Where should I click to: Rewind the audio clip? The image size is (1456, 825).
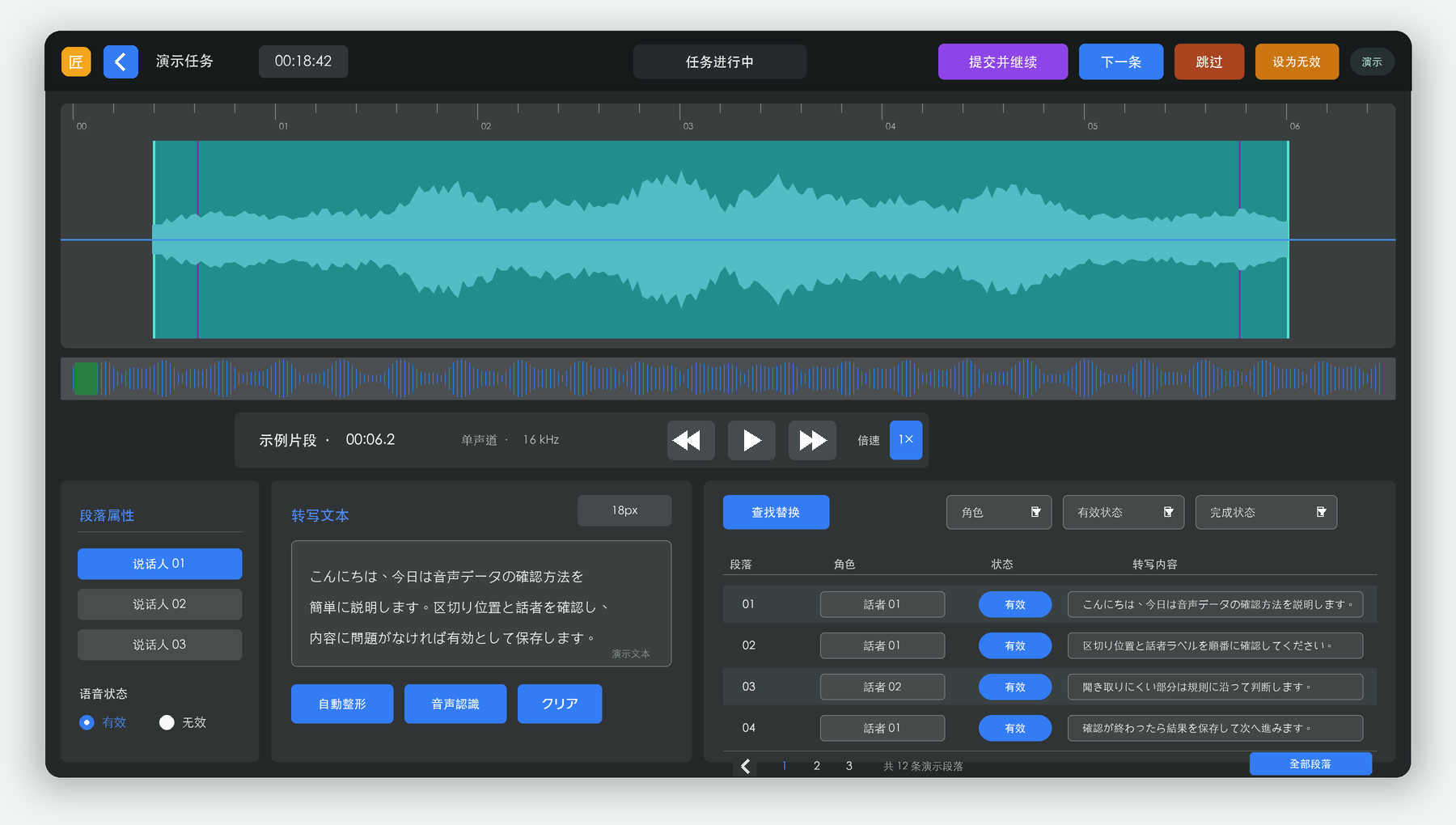click(691, 440)
